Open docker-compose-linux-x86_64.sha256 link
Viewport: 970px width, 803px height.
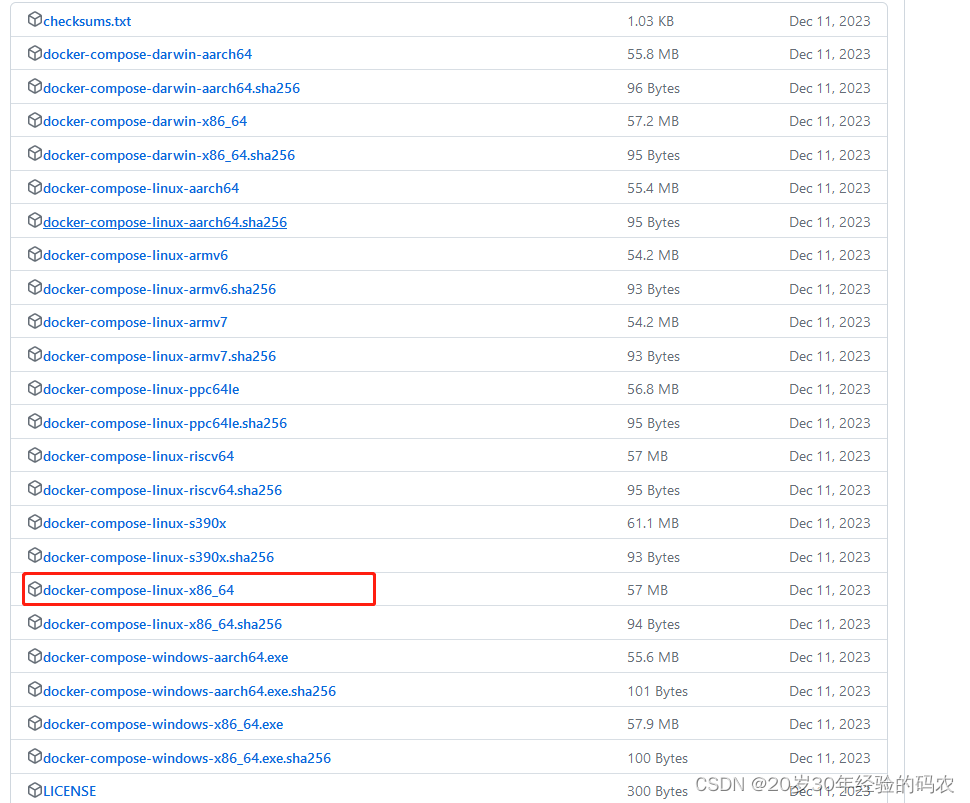163,624
